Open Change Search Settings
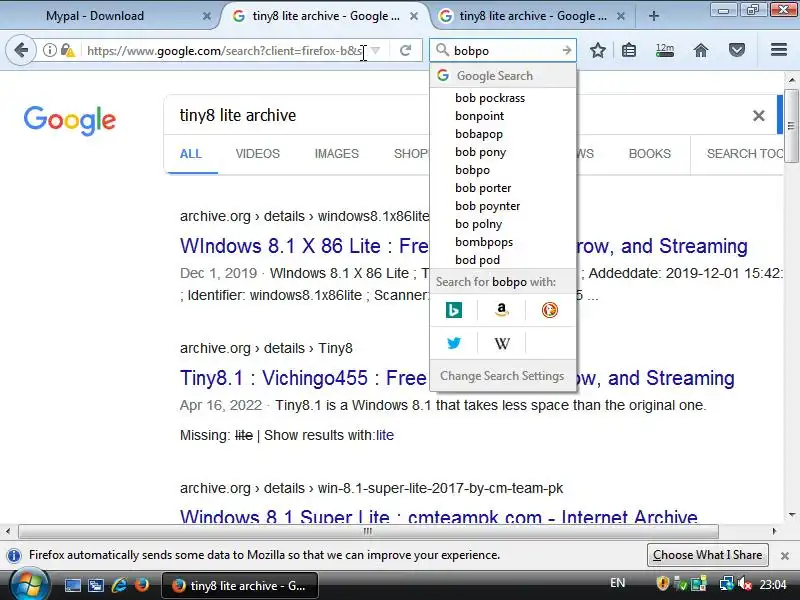The height and width of the screenshot is (600, 800). [x=503, y=376]
